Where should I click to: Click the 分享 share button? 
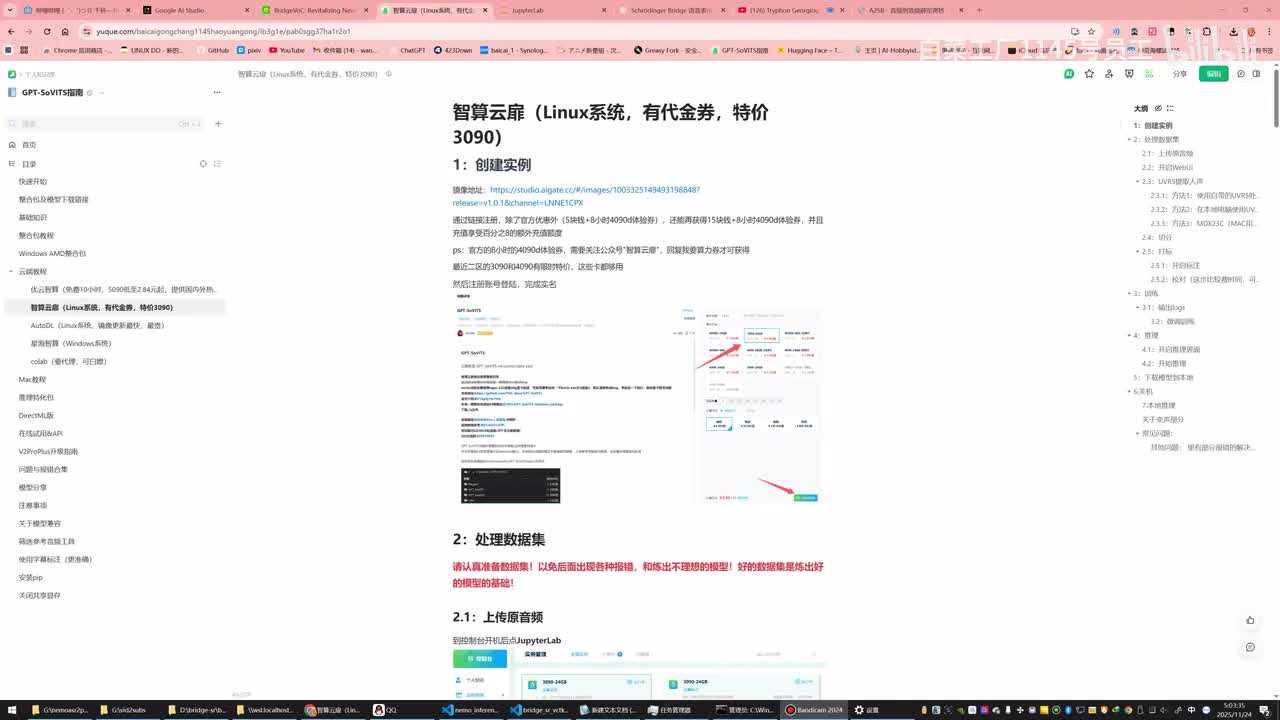[x=1180, y=74]
